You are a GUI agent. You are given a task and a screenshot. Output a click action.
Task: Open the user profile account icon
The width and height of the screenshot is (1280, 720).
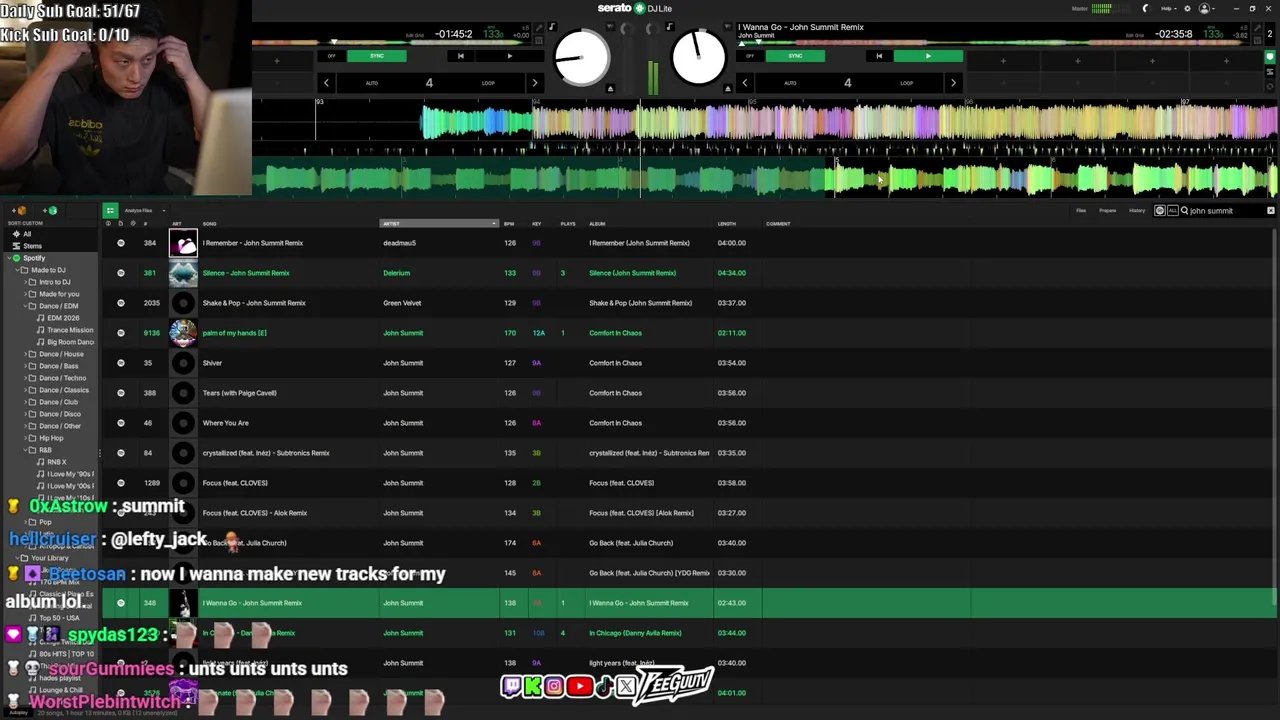pos(1205,8)
